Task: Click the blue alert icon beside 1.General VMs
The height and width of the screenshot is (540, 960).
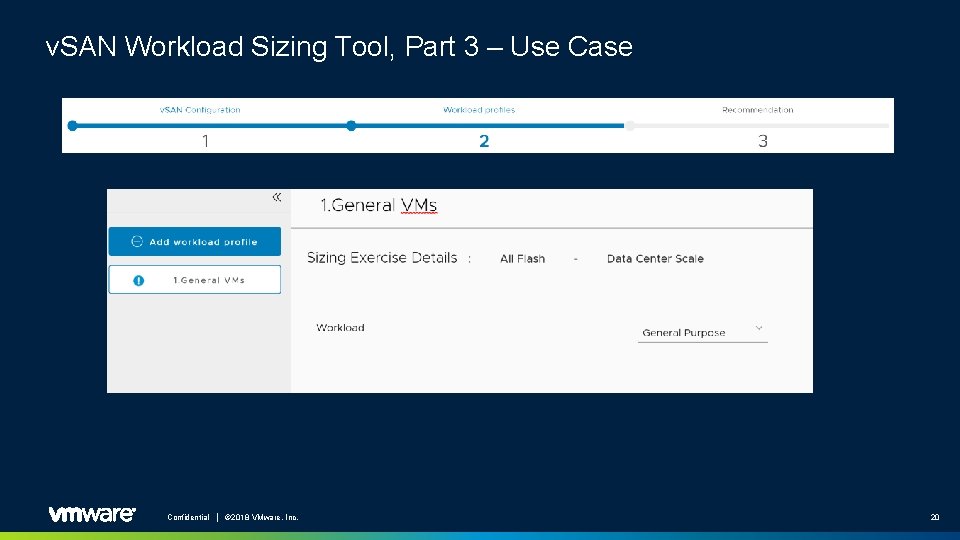Action: click(138, 280)
